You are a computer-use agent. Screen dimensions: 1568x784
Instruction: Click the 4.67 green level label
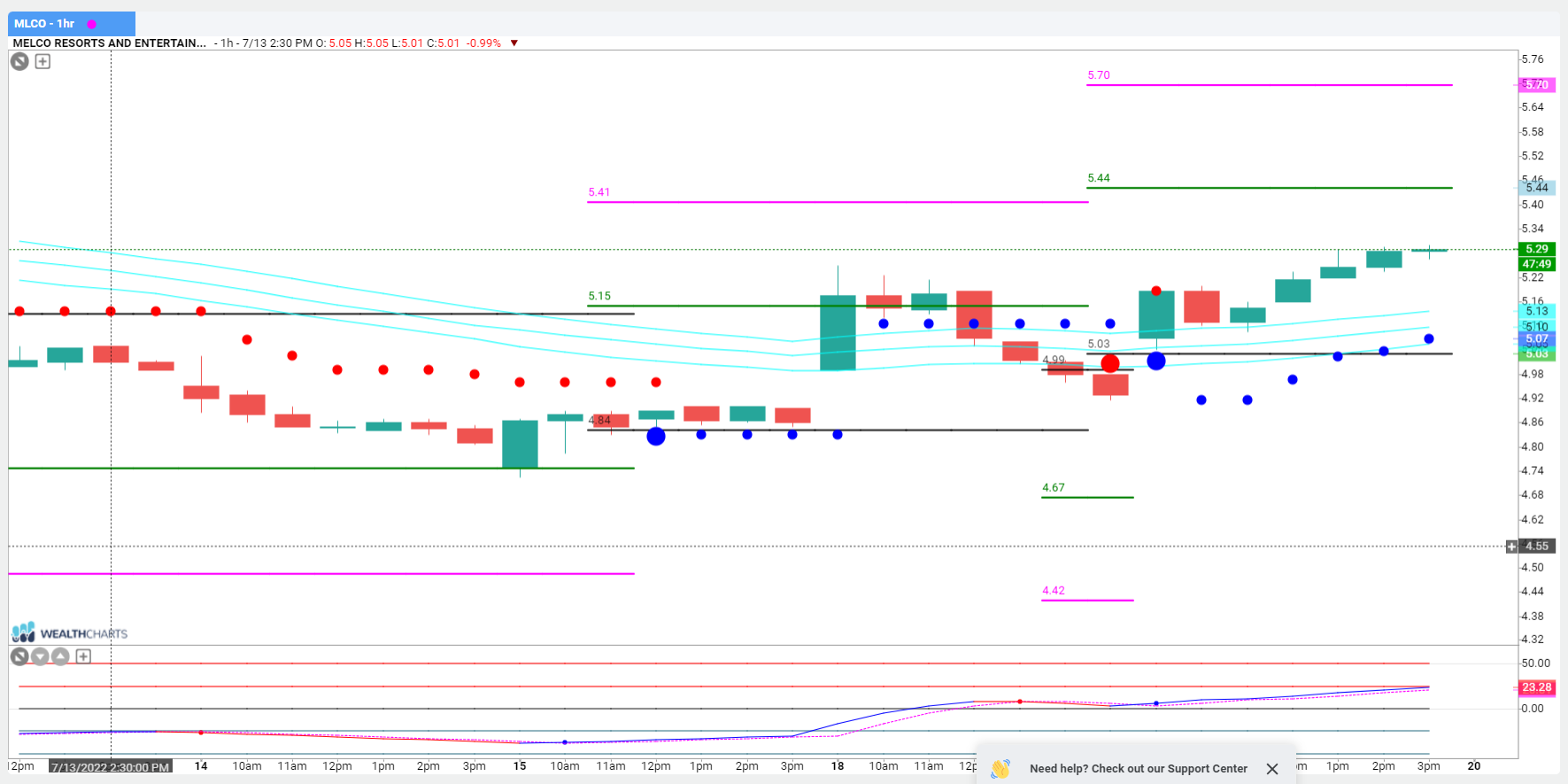pos(1054,487)
